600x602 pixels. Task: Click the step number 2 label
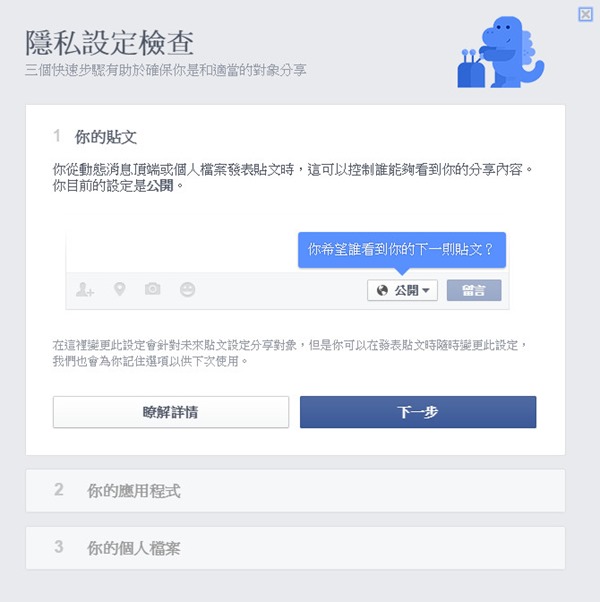[x=58, y=490]
